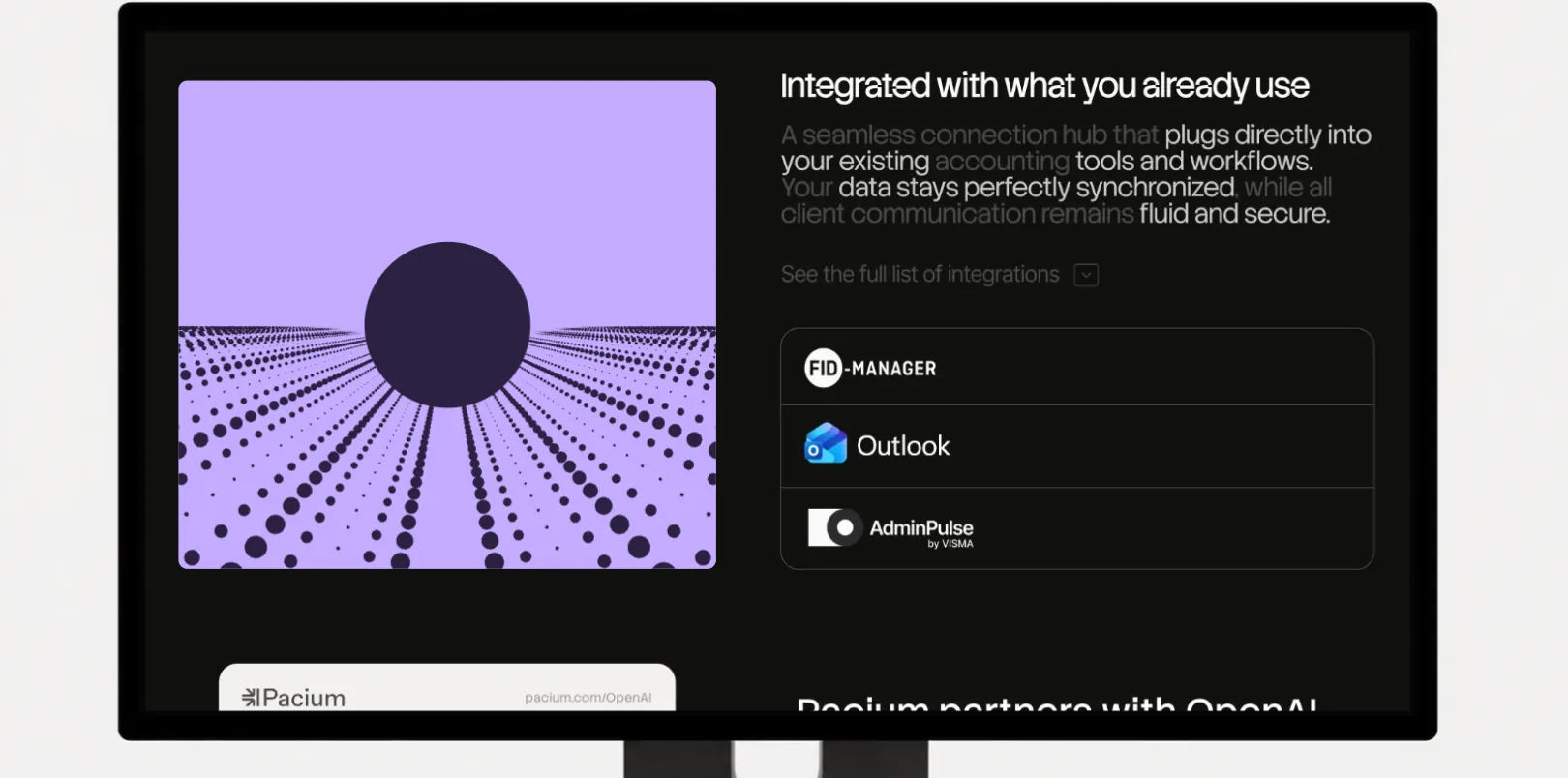Select the Outlook integration row

(x=1077, y=446)
